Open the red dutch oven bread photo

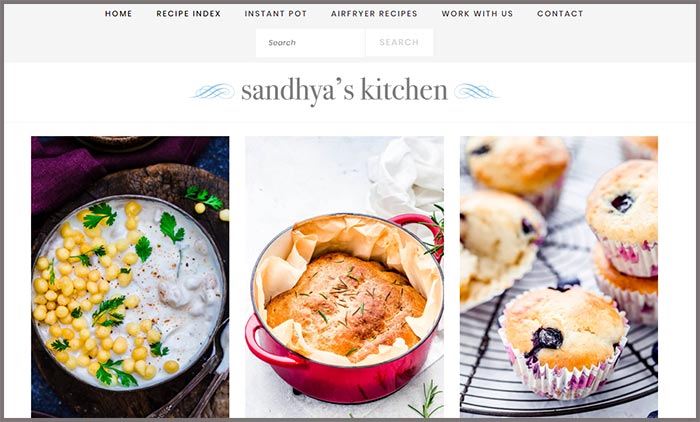[x=344, y=277]
